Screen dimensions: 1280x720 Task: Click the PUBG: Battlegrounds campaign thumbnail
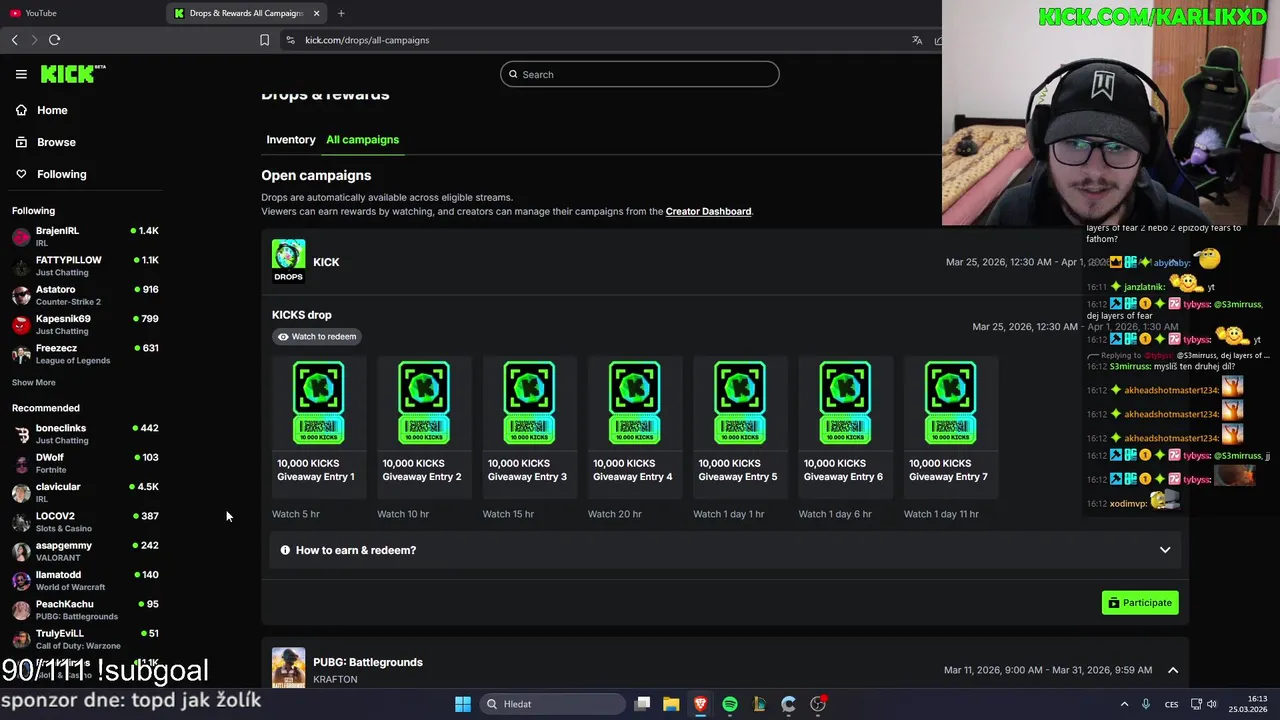pyautogui.click(x=288, y=667)
